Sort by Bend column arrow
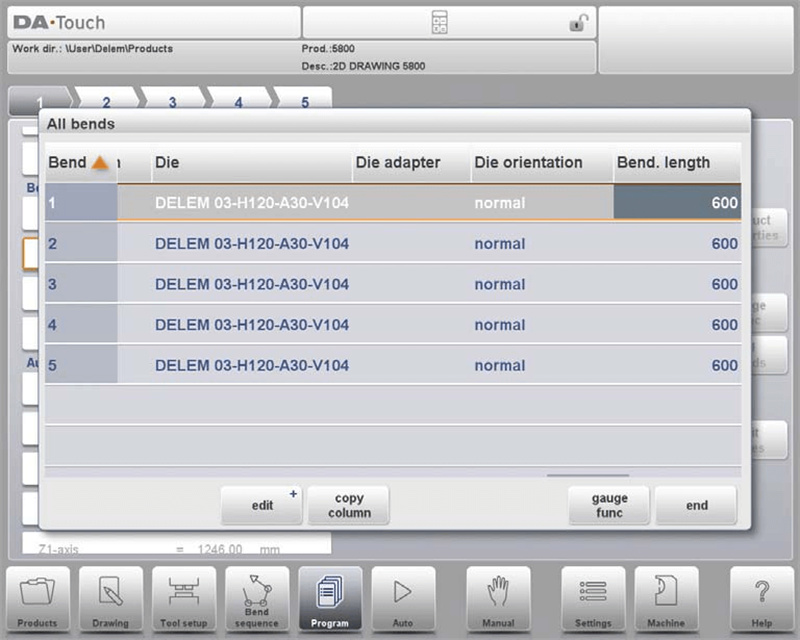This screenshot has height=640, width=800. click(100, 163)
